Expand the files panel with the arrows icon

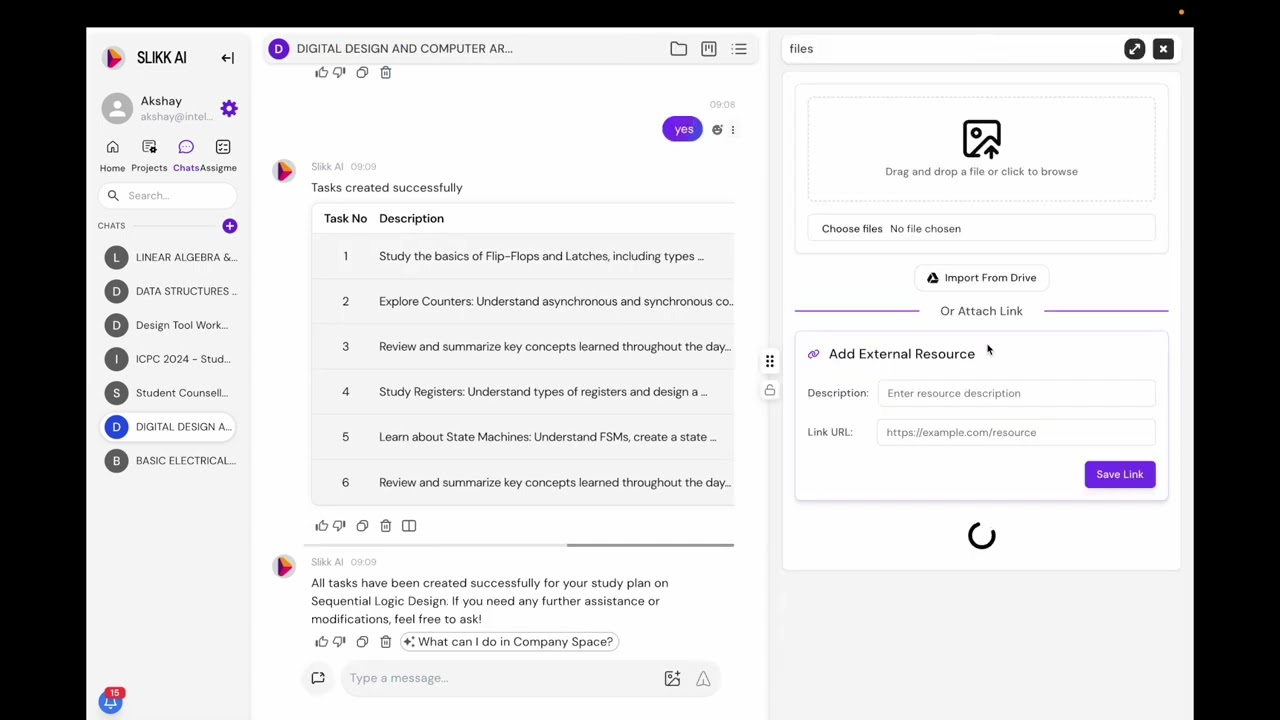(1134, 49)
